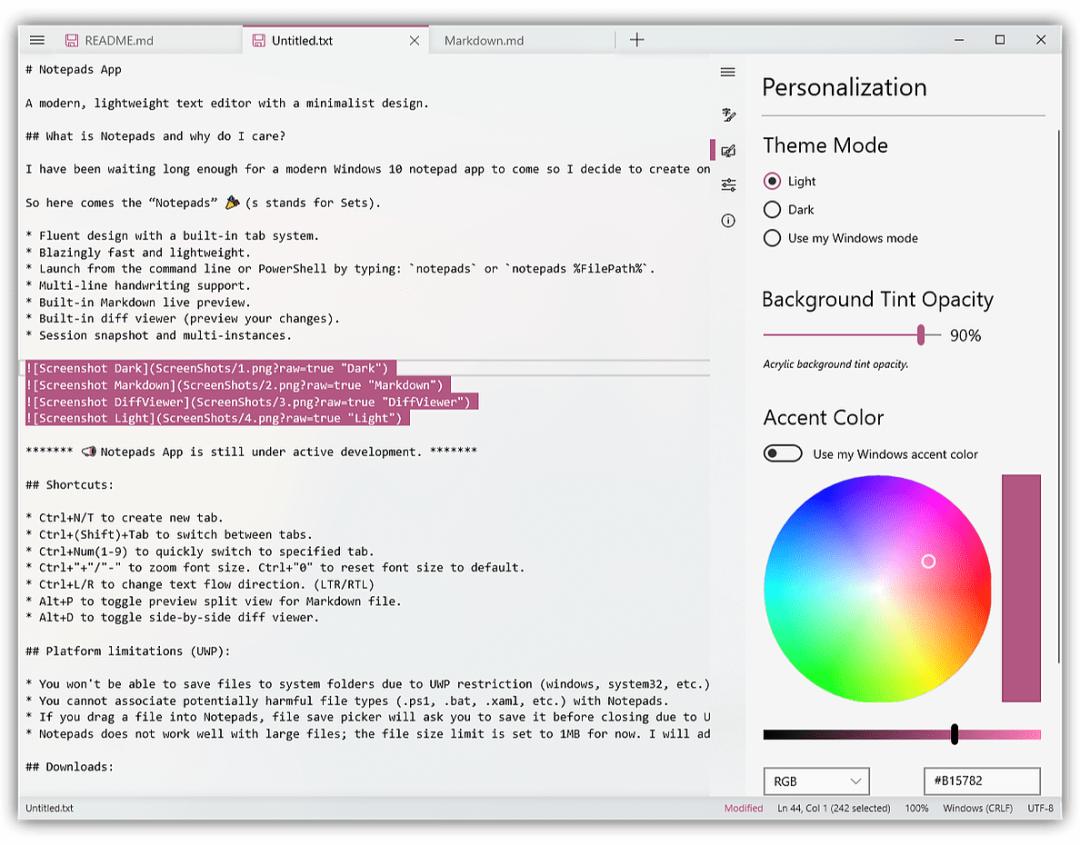Image resolution: width=1080 pixels, height=845 pixels.
Task: Open the About info icon
Action: pyautogui.click(x=728, y=220)
